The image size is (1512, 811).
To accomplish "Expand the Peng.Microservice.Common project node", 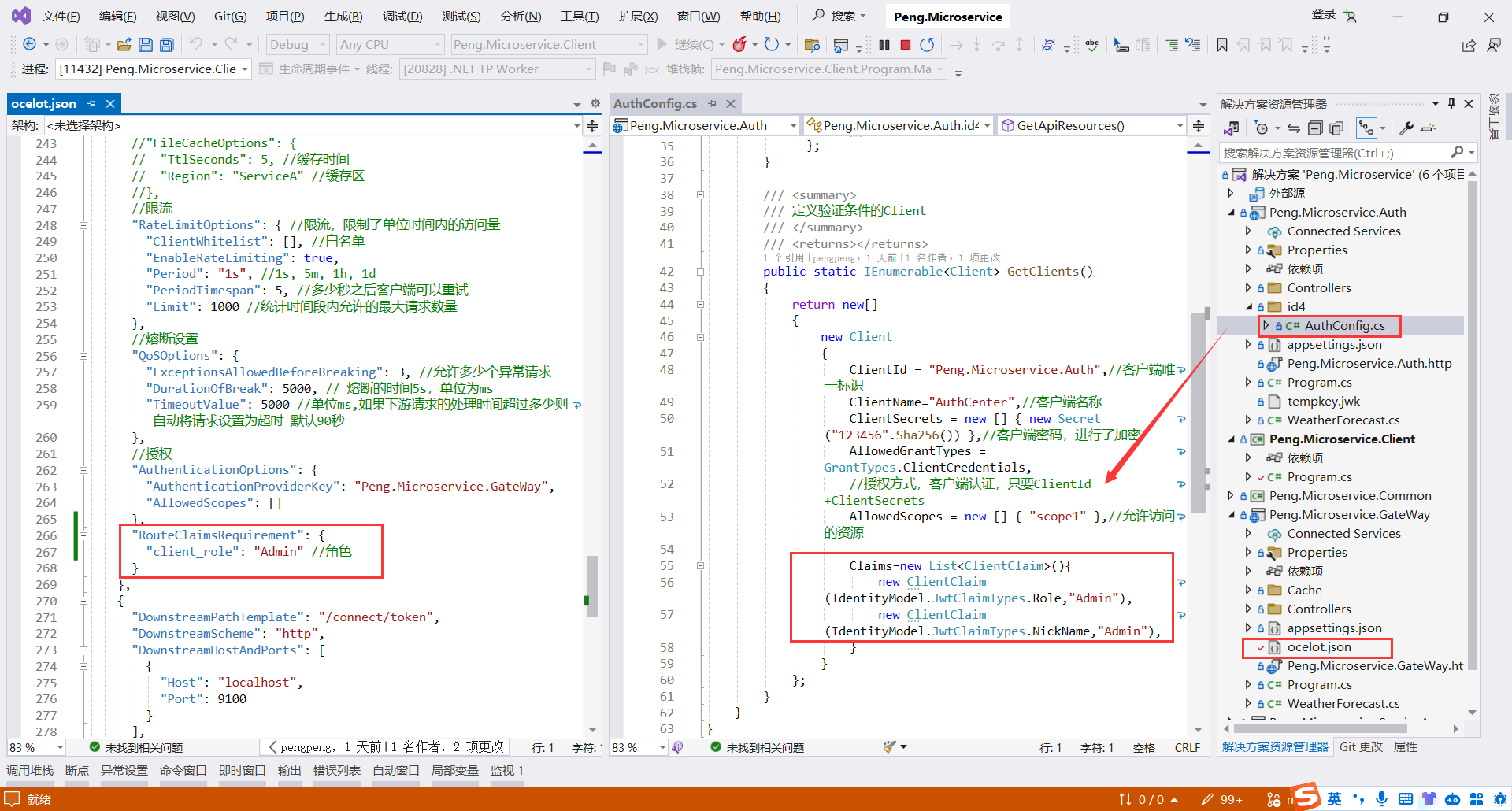I will pos(1231,496).
